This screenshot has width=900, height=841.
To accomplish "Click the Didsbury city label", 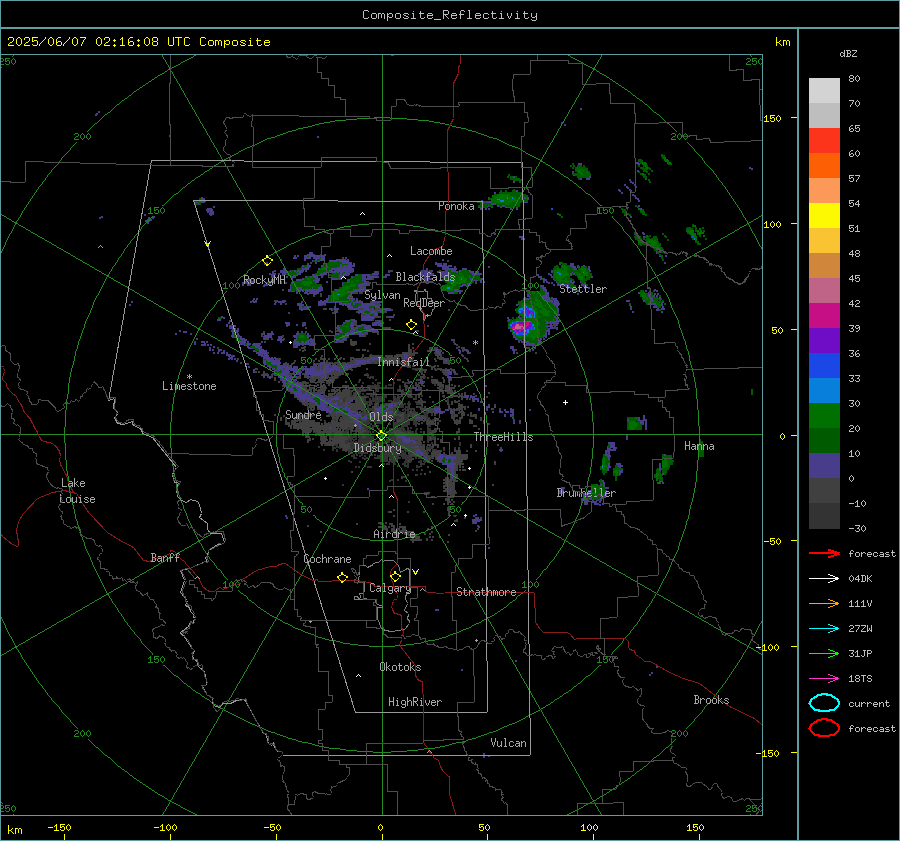I will [x=377, y=448].
